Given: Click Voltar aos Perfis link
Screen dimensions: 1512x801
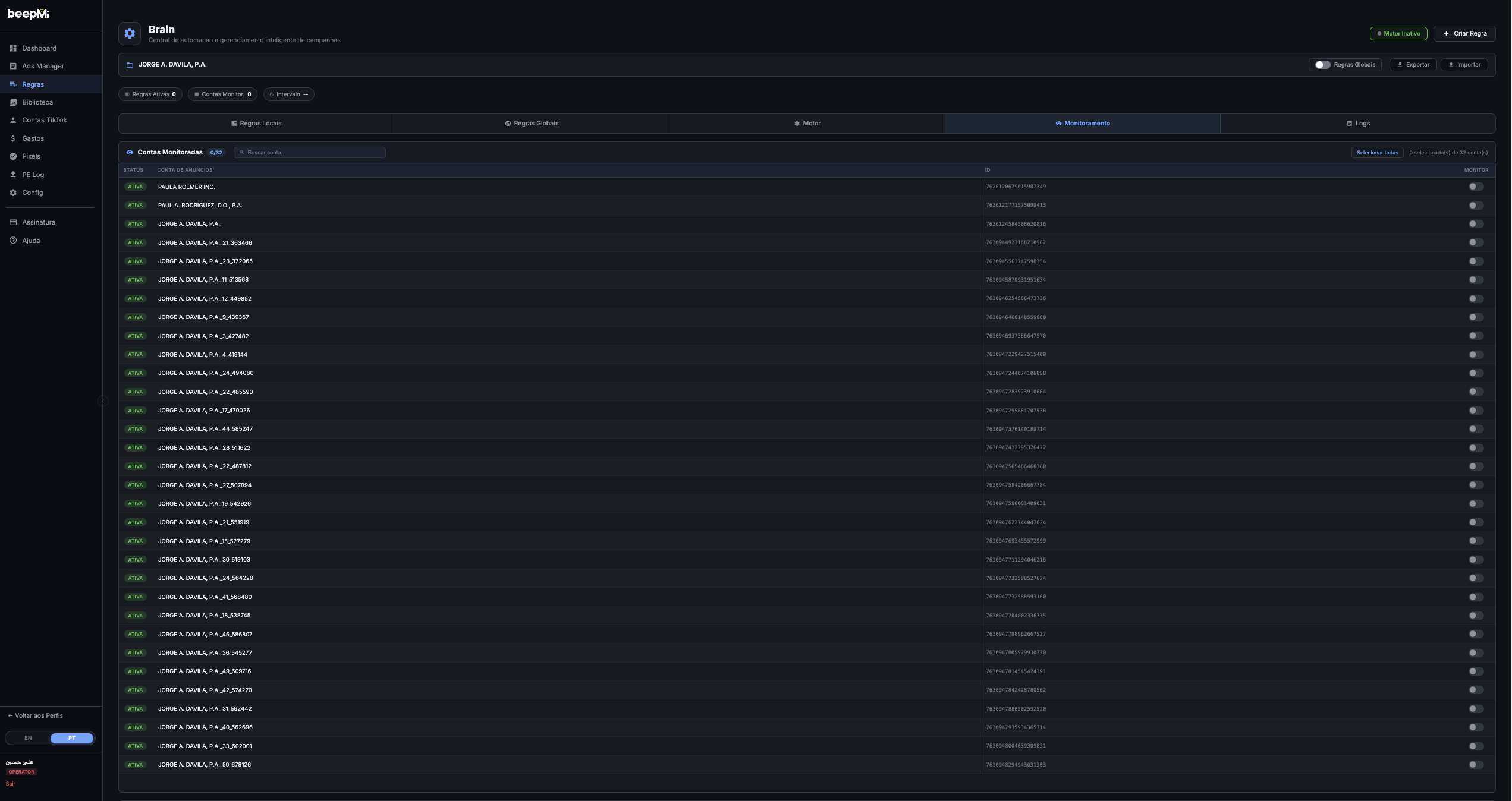Looking at the screenshot, I should 35,716.
